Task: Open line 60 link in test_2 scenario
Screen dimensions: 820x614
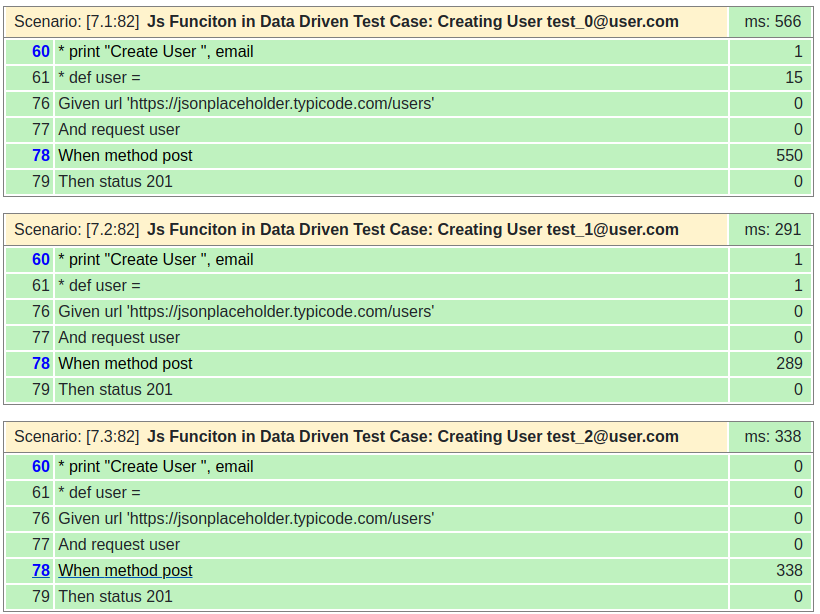Action: click(x=41, y=467)
